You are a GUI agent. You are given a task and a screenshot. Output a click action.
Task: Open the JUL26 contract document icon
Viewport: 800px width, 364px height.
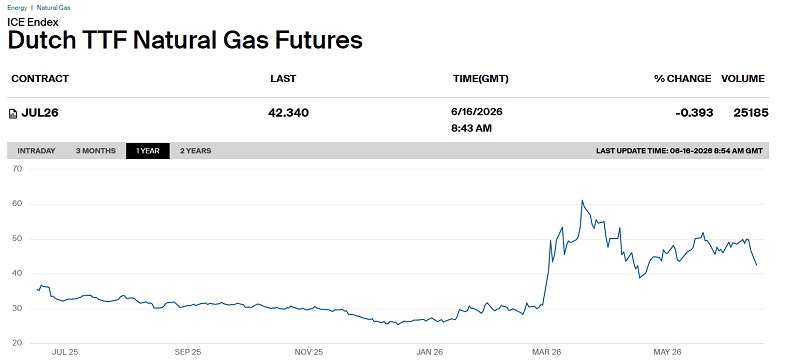[13, 114]
